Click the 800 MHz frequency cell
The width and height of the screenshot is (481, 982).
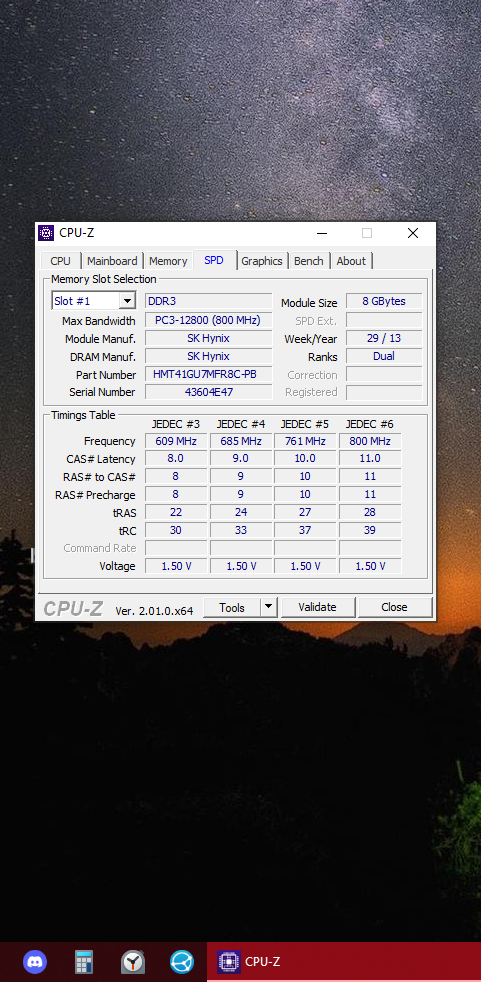370,441
